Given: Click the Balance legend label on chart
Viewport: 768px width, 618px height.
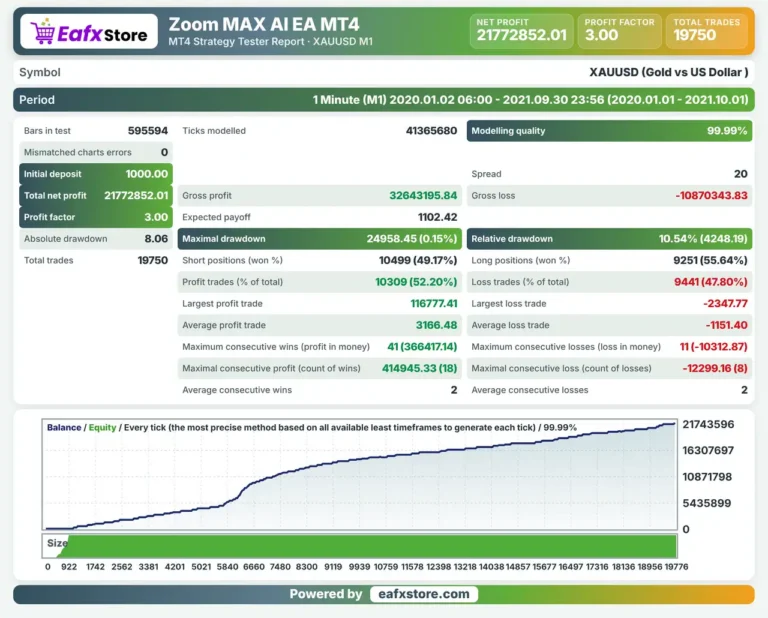Looking at the screenshot, I should pyautogui.click(x=64, y=428).
